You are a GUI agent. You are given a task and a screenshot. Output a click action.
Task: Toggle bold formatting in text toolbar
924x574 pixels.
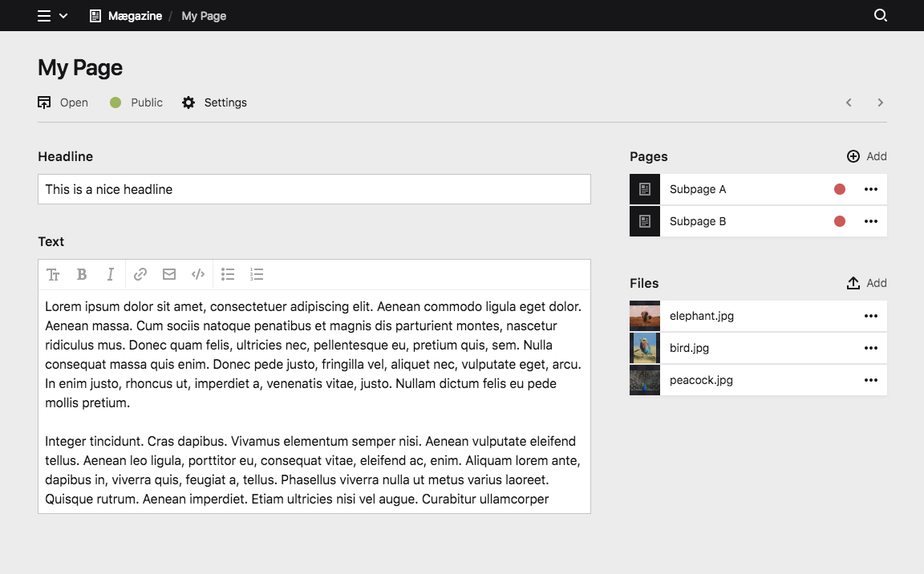pos(82,275)
